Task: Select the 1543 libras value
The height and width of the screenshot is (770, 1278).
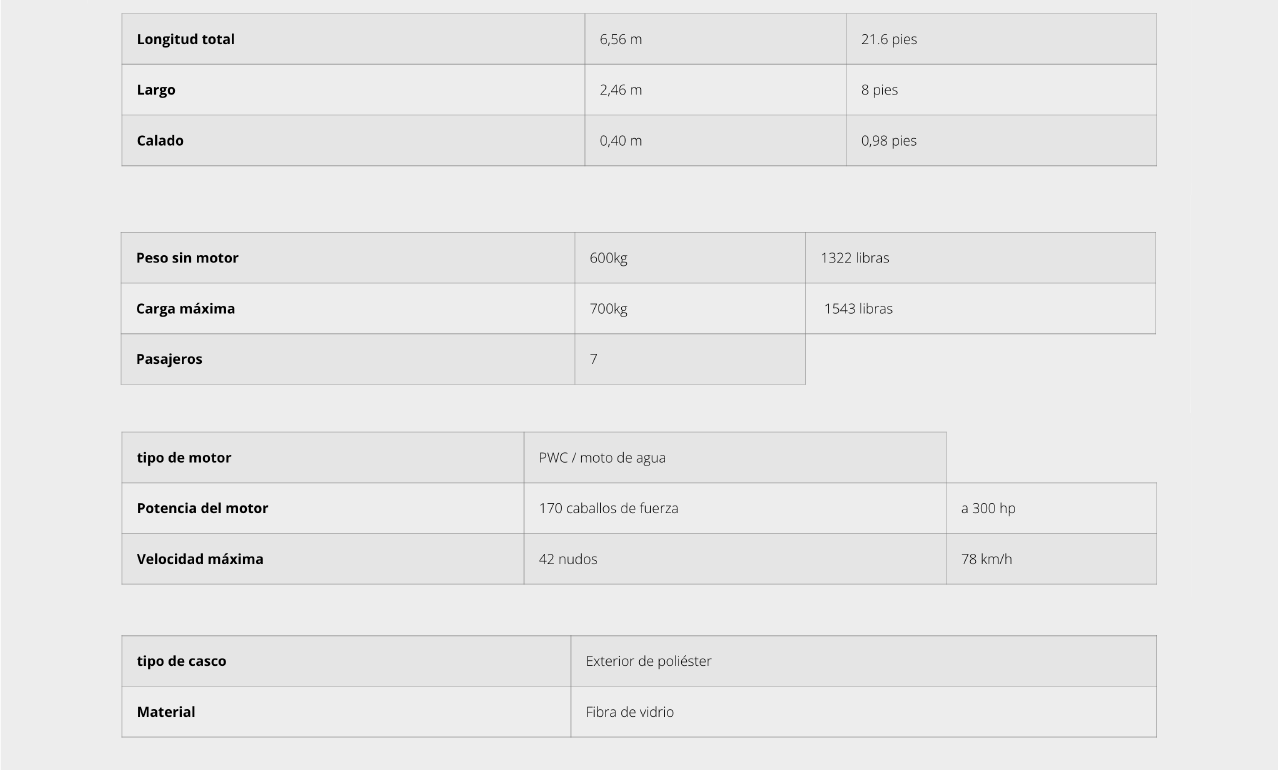Action: coord(858,308)
